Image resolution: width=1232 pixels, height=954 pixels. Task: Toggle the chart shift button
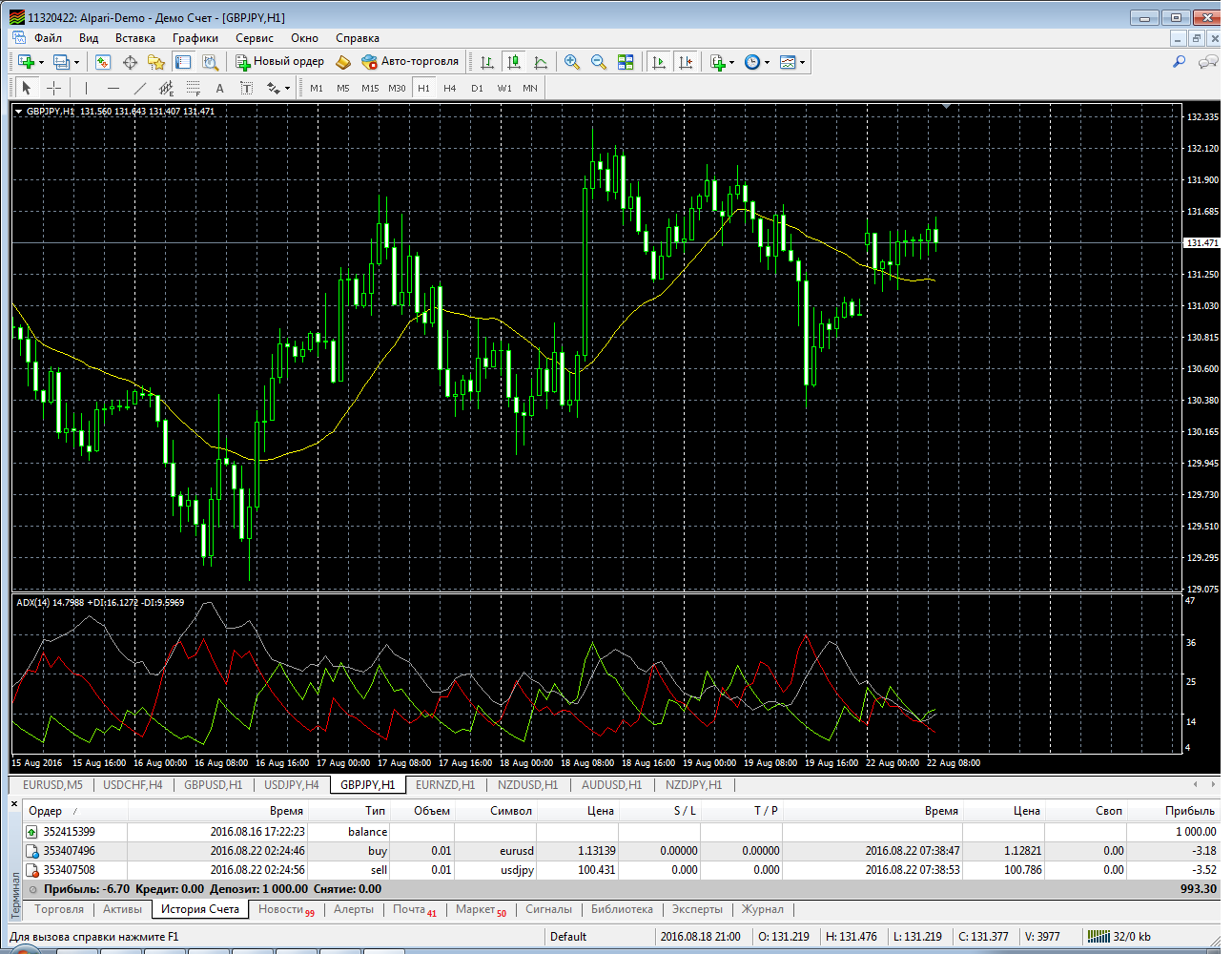click(686, 62)
